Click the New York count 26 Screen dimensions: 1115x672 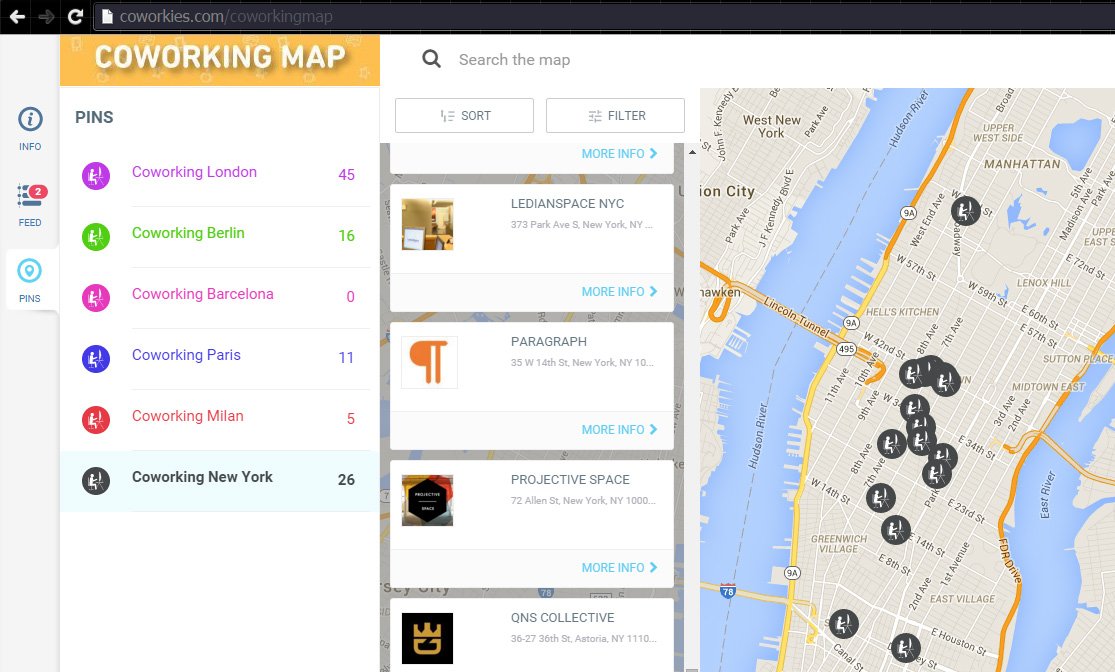coord(346,480)
